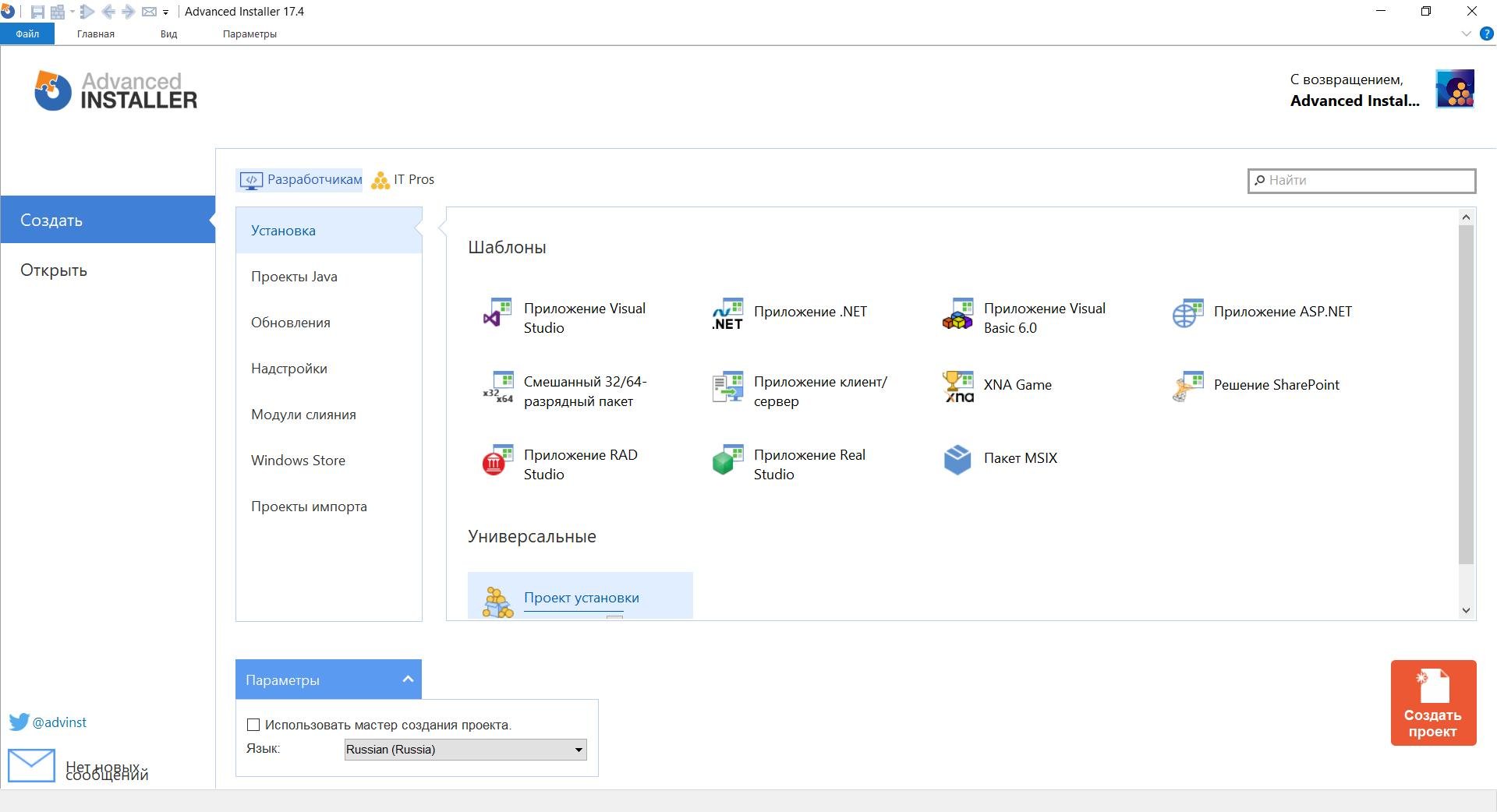The width and height of the screenshot is (1497, 812).
Task: Collapse the ribbon using the chevron
Action: click(1466, 34)
